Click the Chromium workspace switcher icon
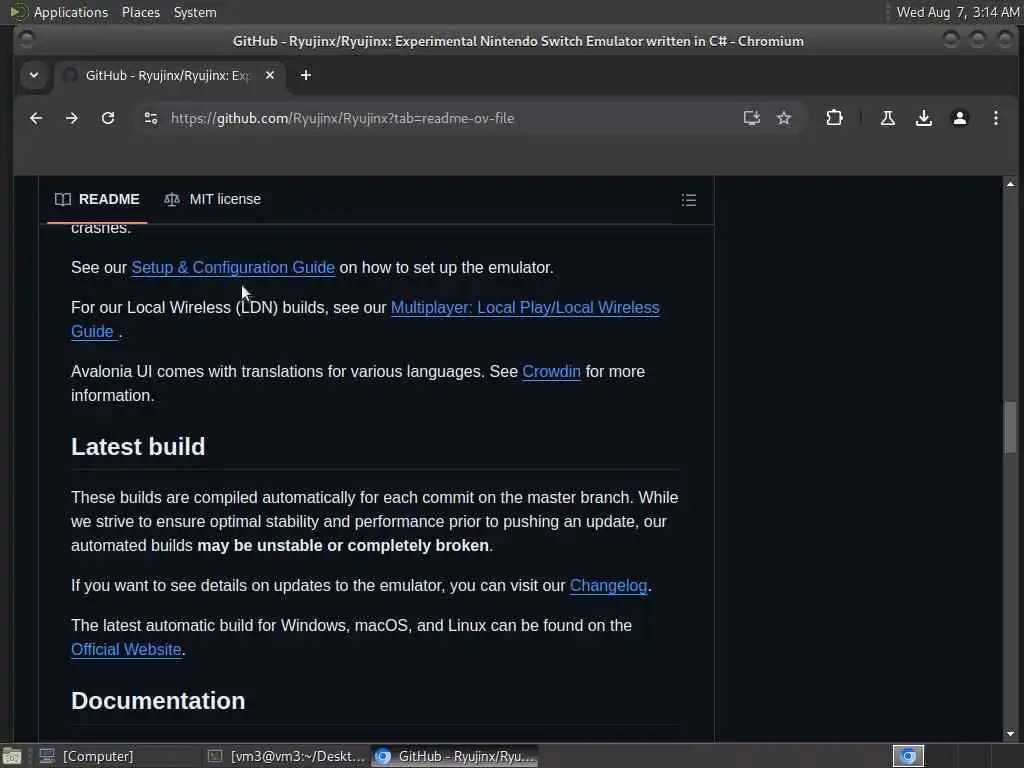 click(x=908, y=756)
